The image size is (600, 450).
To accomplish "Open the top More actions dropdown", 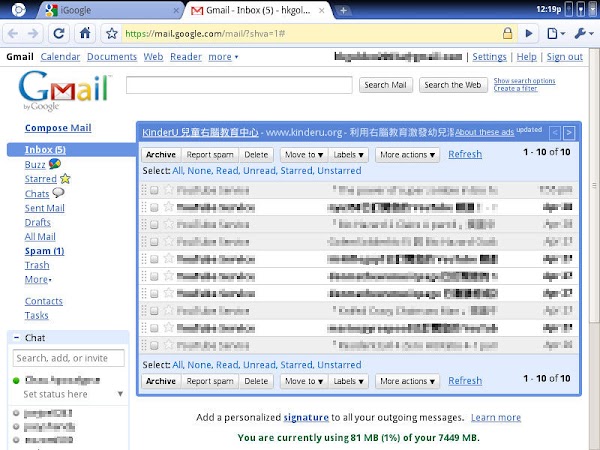I will (407, 155).
